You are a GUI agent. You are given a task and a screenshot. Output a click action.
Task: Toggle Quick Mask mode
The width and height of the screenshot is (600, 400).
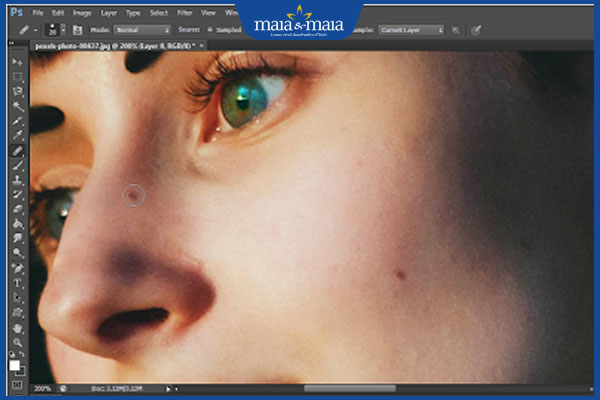coord(17,385)
